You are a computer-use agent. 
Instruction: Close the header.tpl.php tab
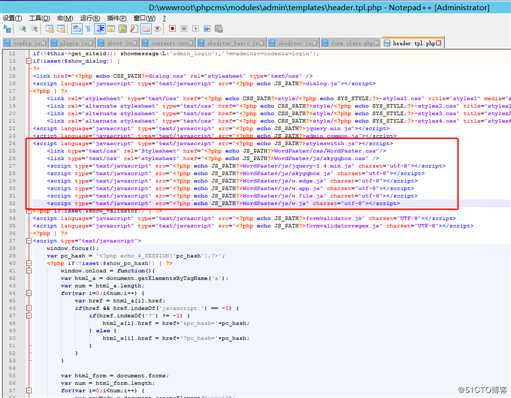(439, 43)
